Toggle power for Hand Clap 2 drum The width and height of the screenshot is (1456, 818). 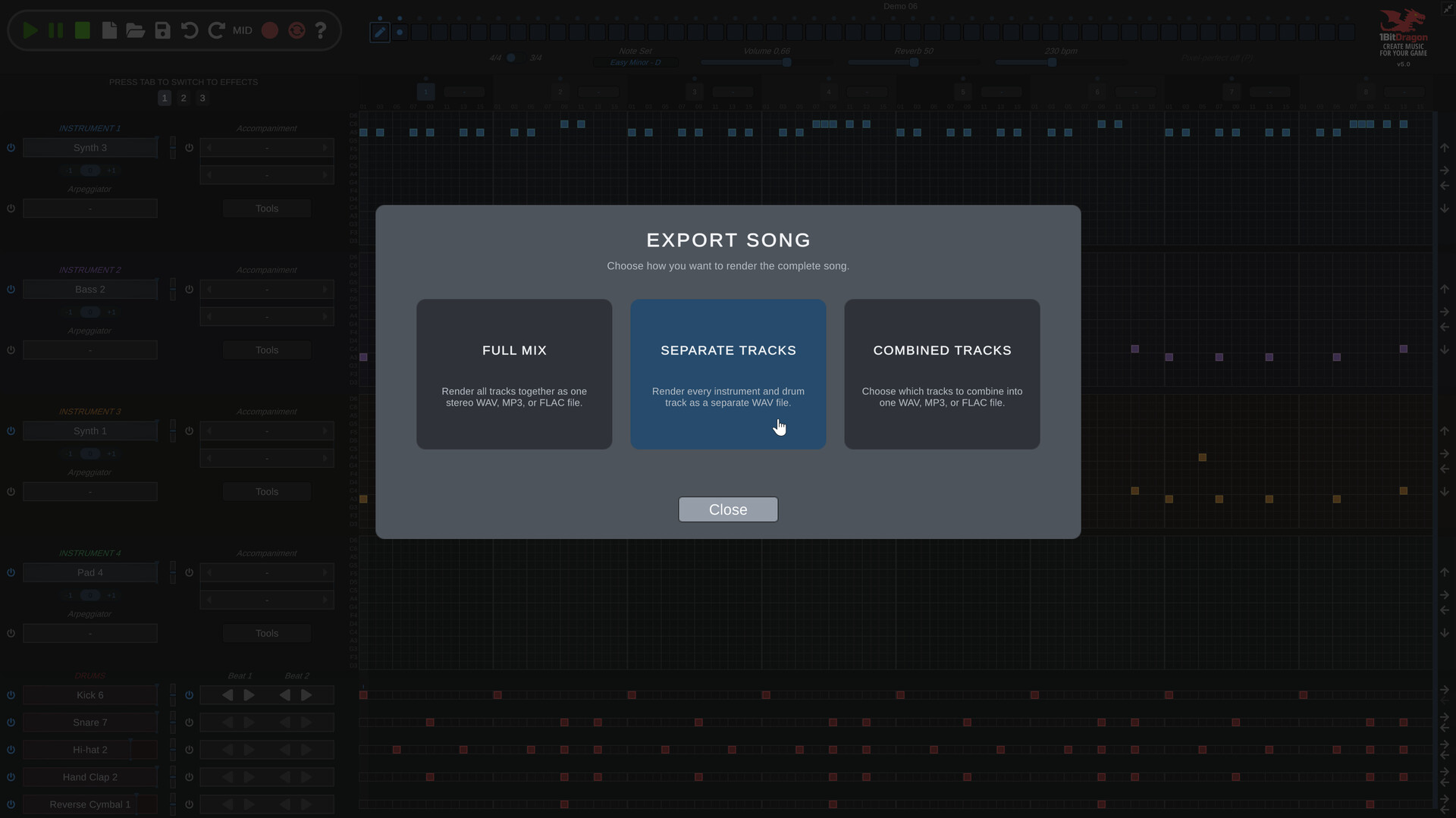click(x=11, y=777)
